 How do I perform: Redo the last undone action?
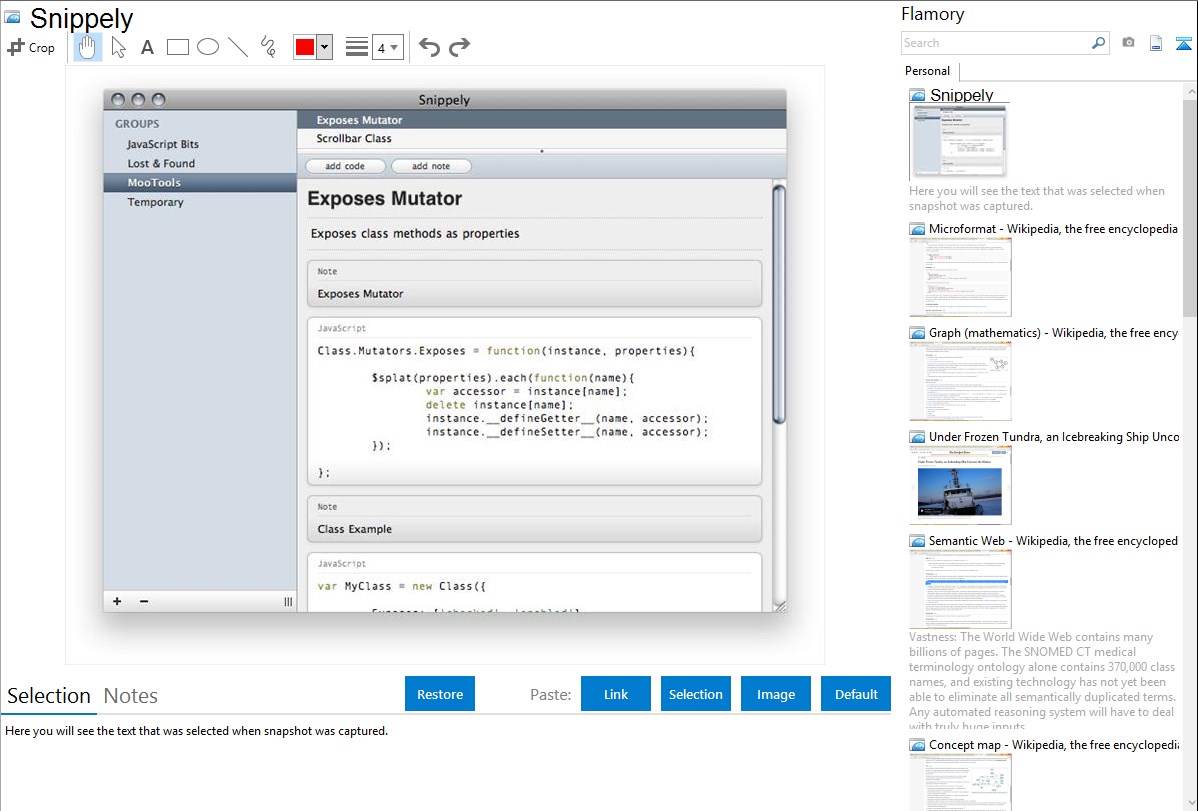tap(459, 47)
